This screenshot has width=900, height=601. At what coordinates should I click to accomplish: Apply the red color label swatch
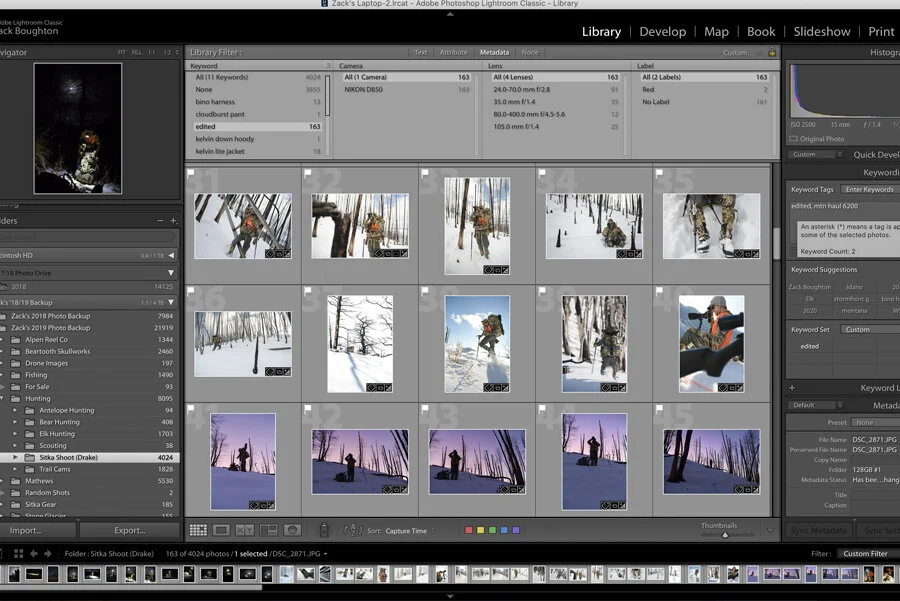pyautogui.click(x=469, y=530)
